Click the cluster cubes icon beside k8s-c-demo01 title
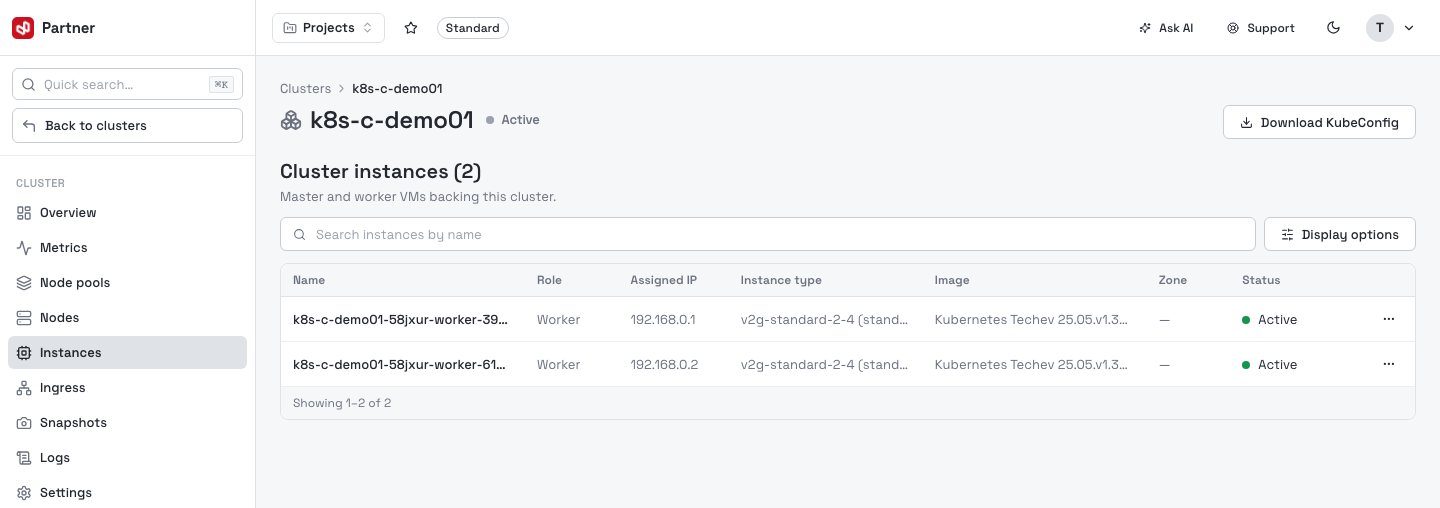Viewport: 1440px width, 508px height. tap(291, 121)
